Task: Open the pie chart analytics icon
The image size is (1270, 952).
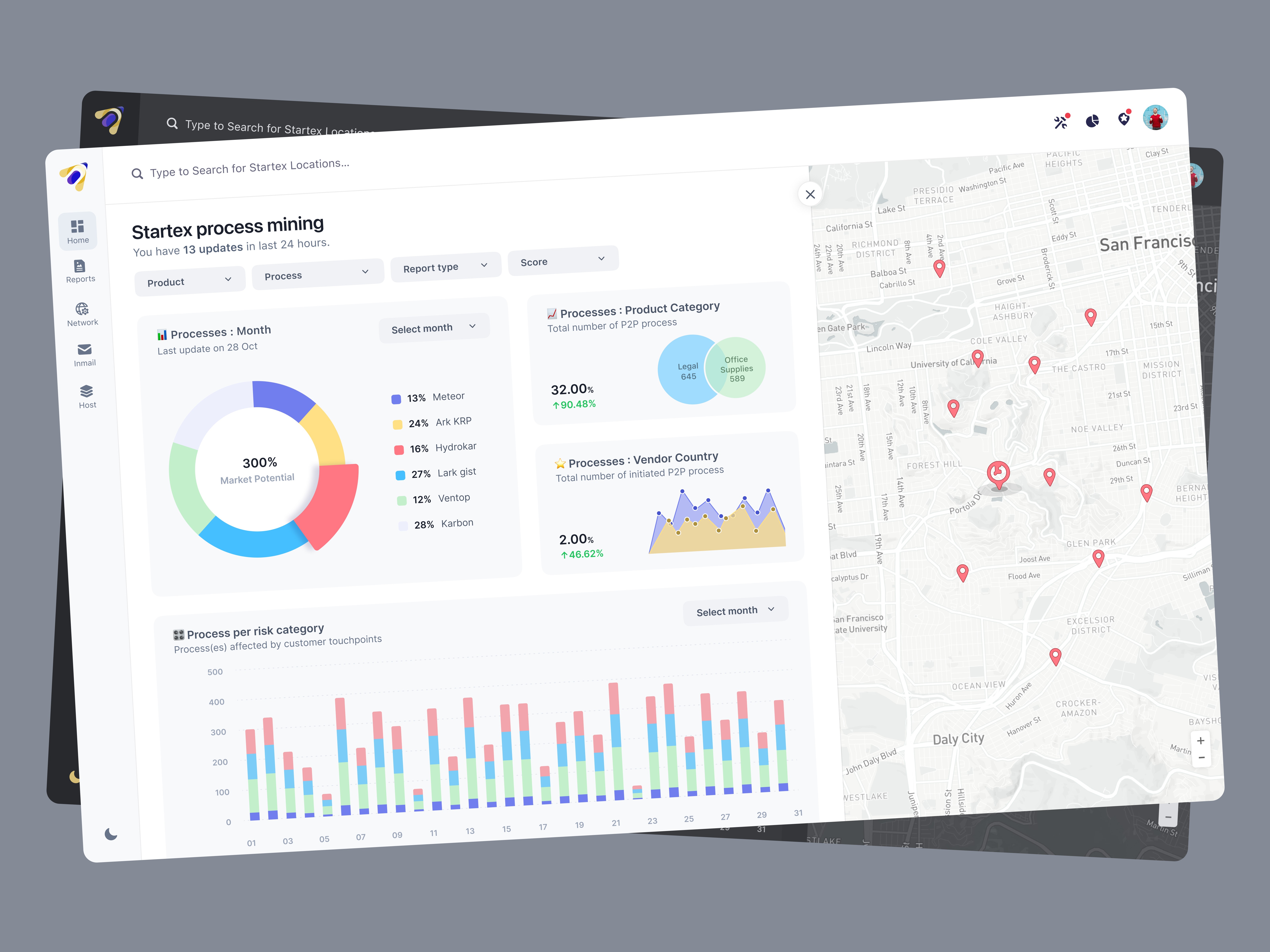Action: [x=1093, y=121]
